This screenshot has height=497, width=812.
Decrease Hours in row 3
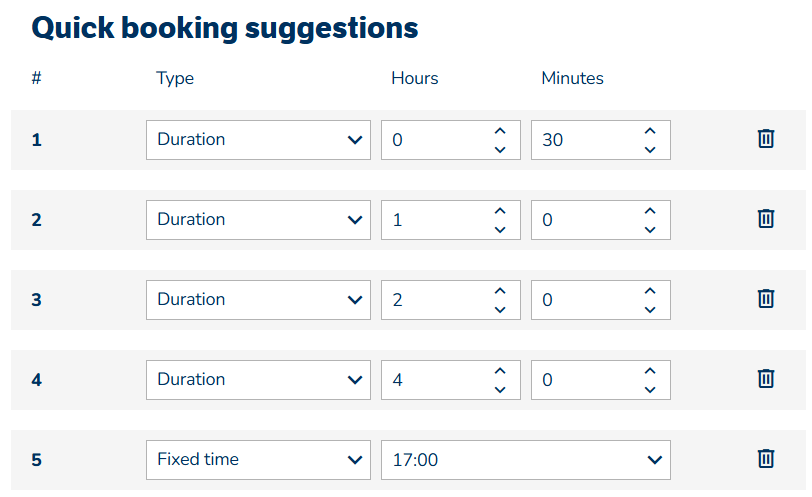[500, 310]
